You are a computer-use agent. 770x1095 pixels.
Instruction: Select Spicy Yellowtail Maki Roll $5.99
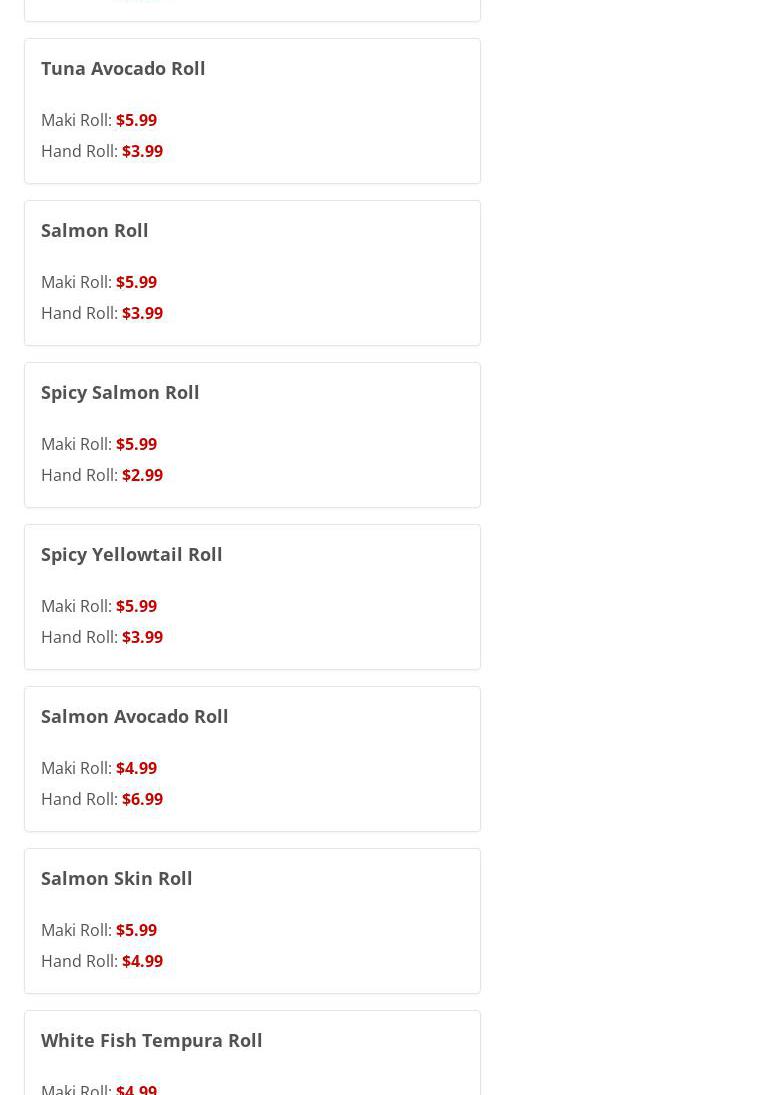(x=136, y=606)
